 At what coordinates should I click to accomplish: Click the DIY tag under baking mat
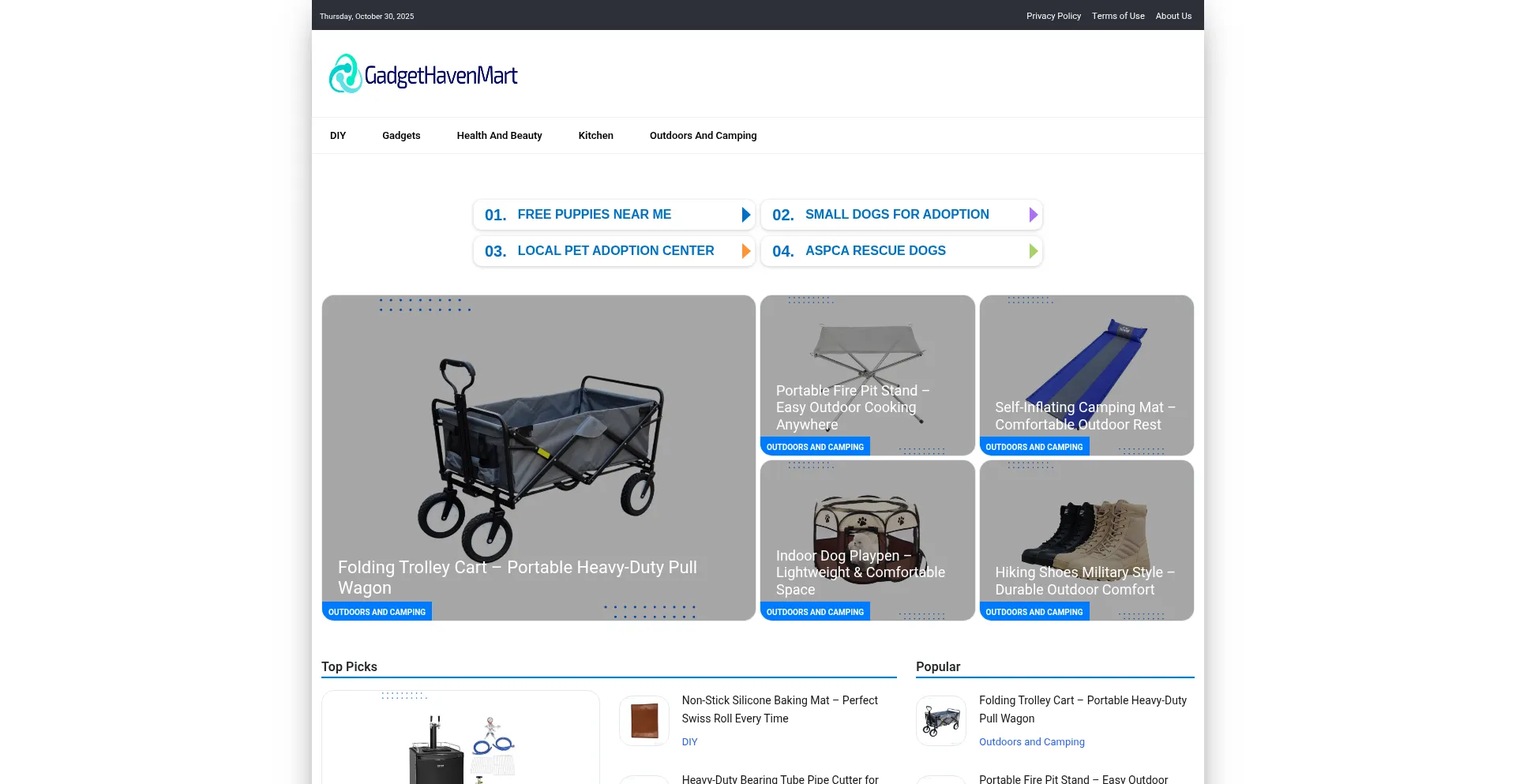689,742
